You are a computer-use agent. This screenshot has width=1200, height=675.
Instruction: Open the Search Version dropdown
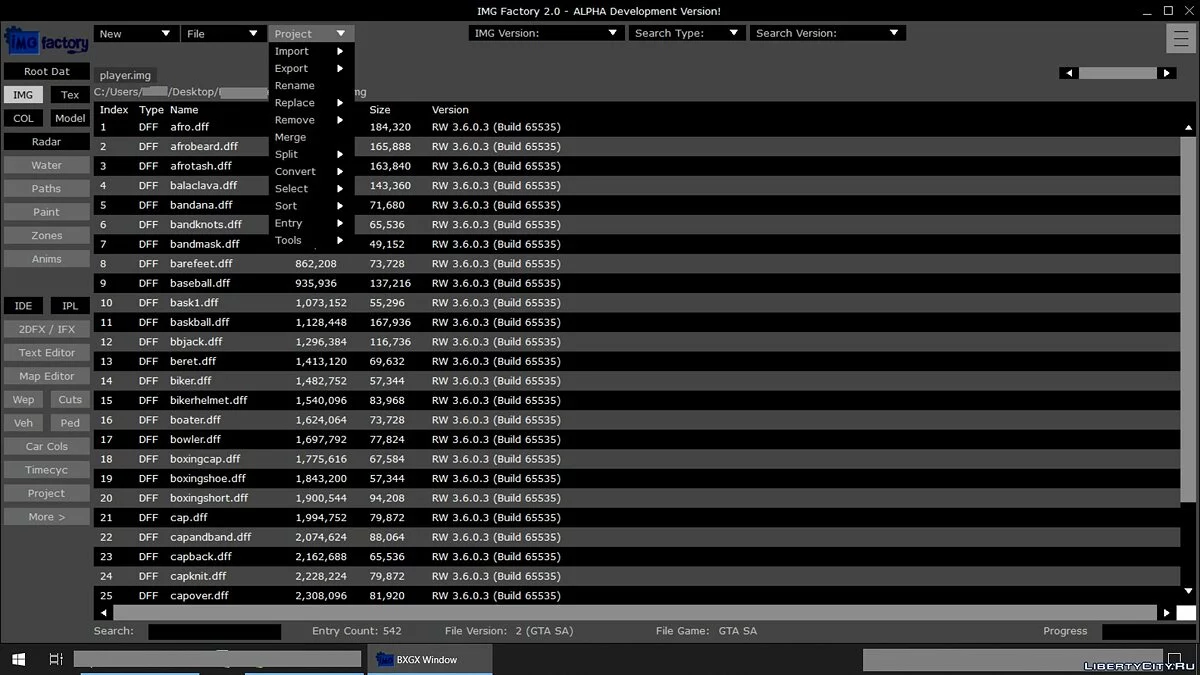point(827,33)
